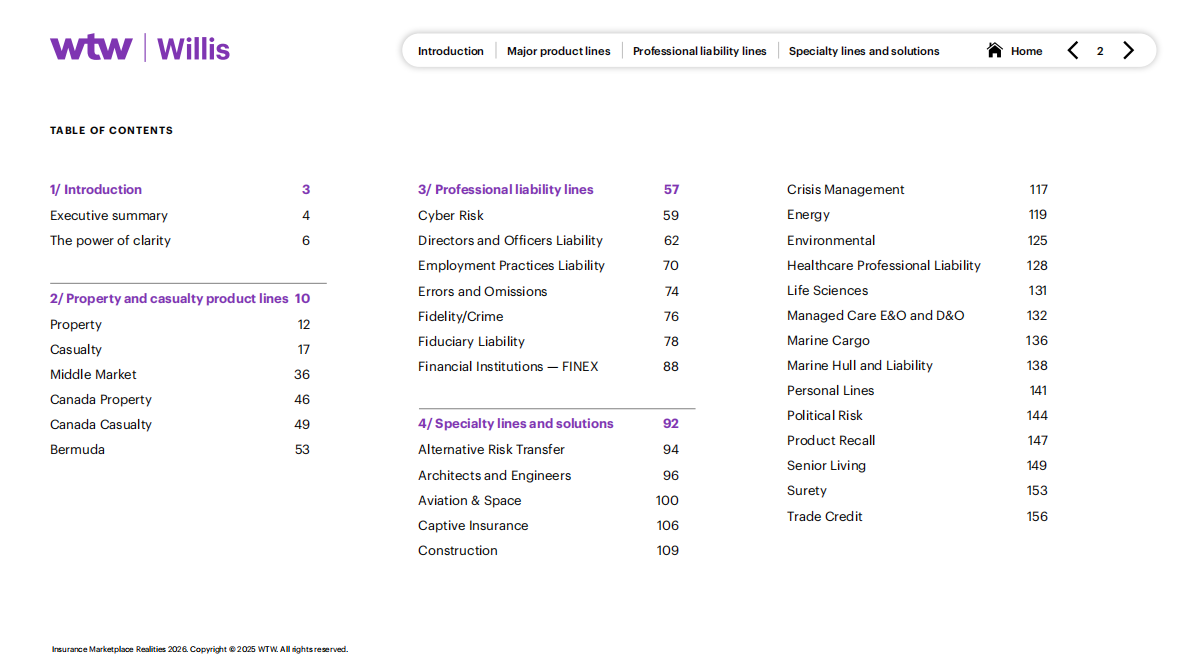The image size is (1190, 669).
Task: Go to next page with right arrow
Action: point(1128,50)
